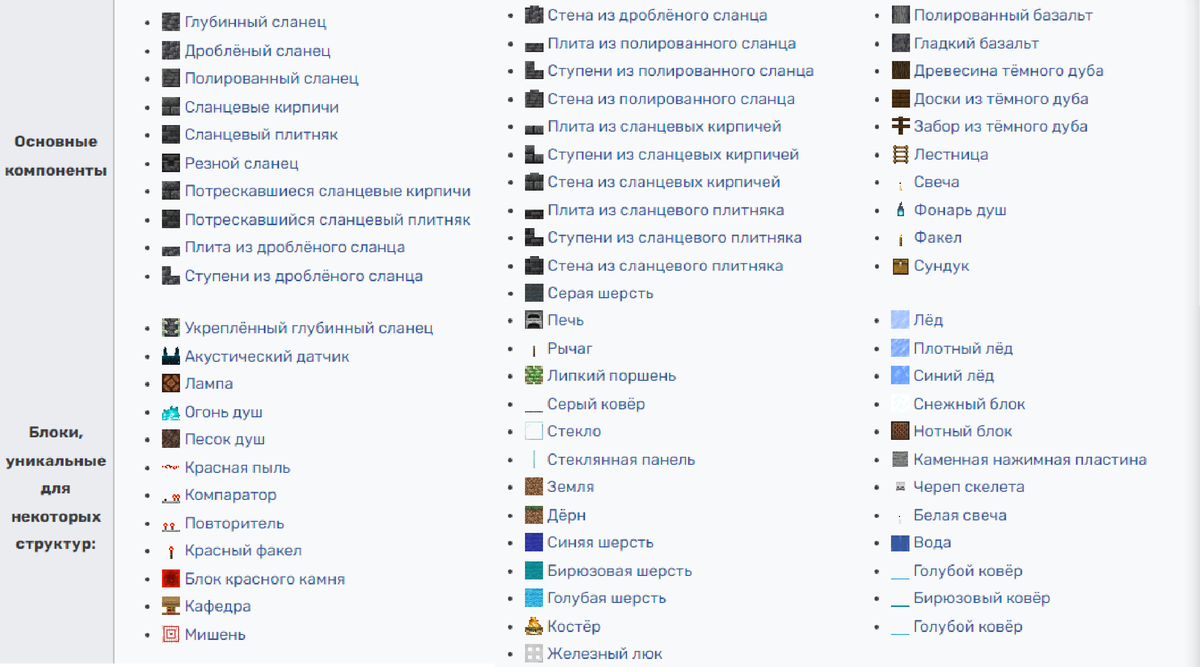
Task: Click the Железный люк trapdoor icon
Action: (x=533, y=654)
